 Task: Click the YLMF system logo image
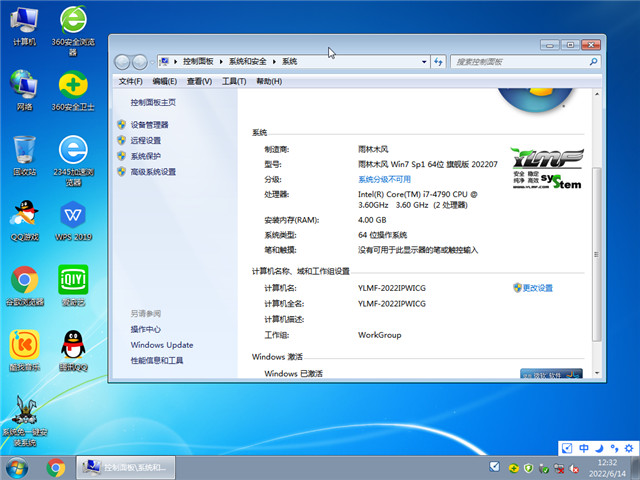(x=547, y=168)
